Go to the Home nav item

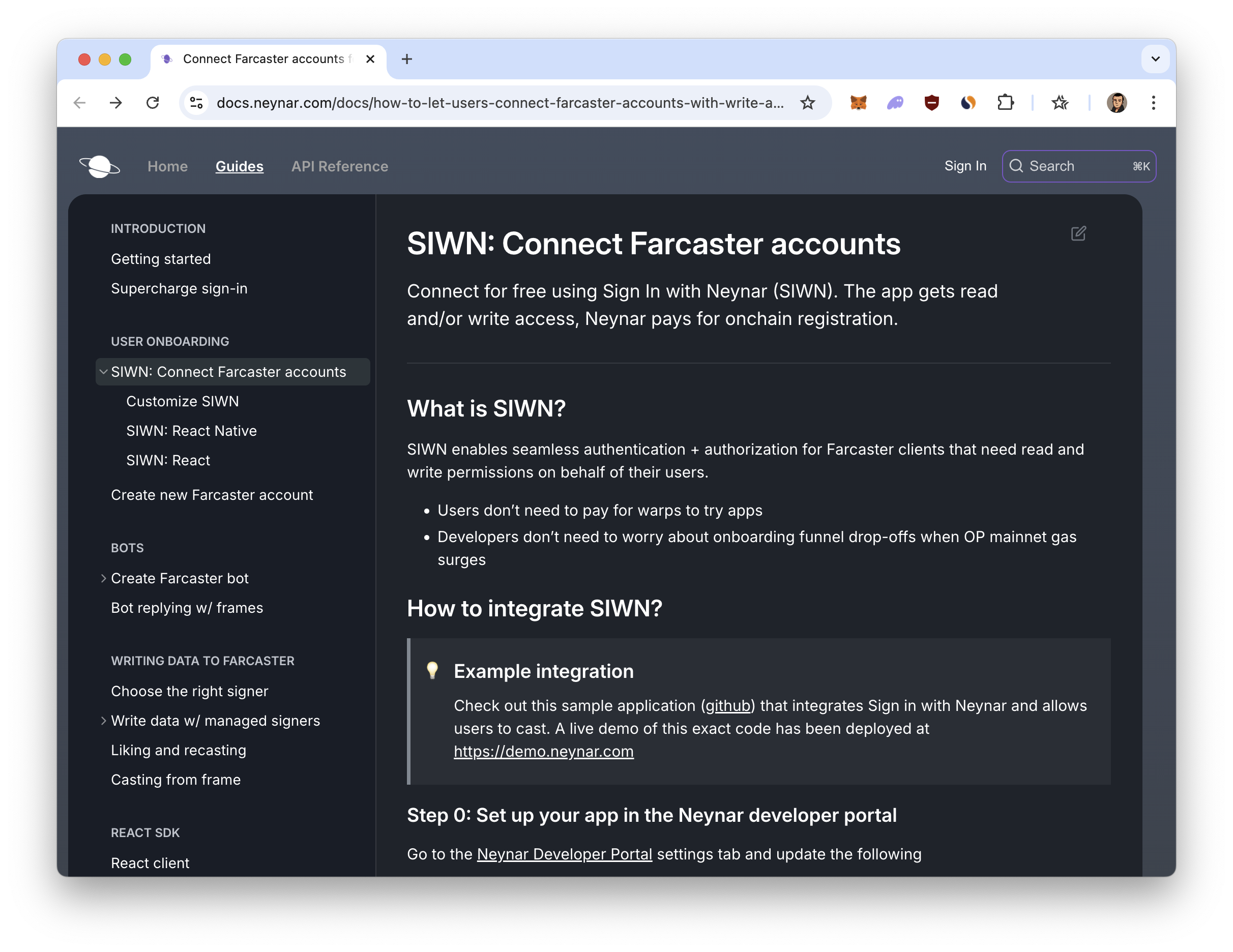[167, 166]
